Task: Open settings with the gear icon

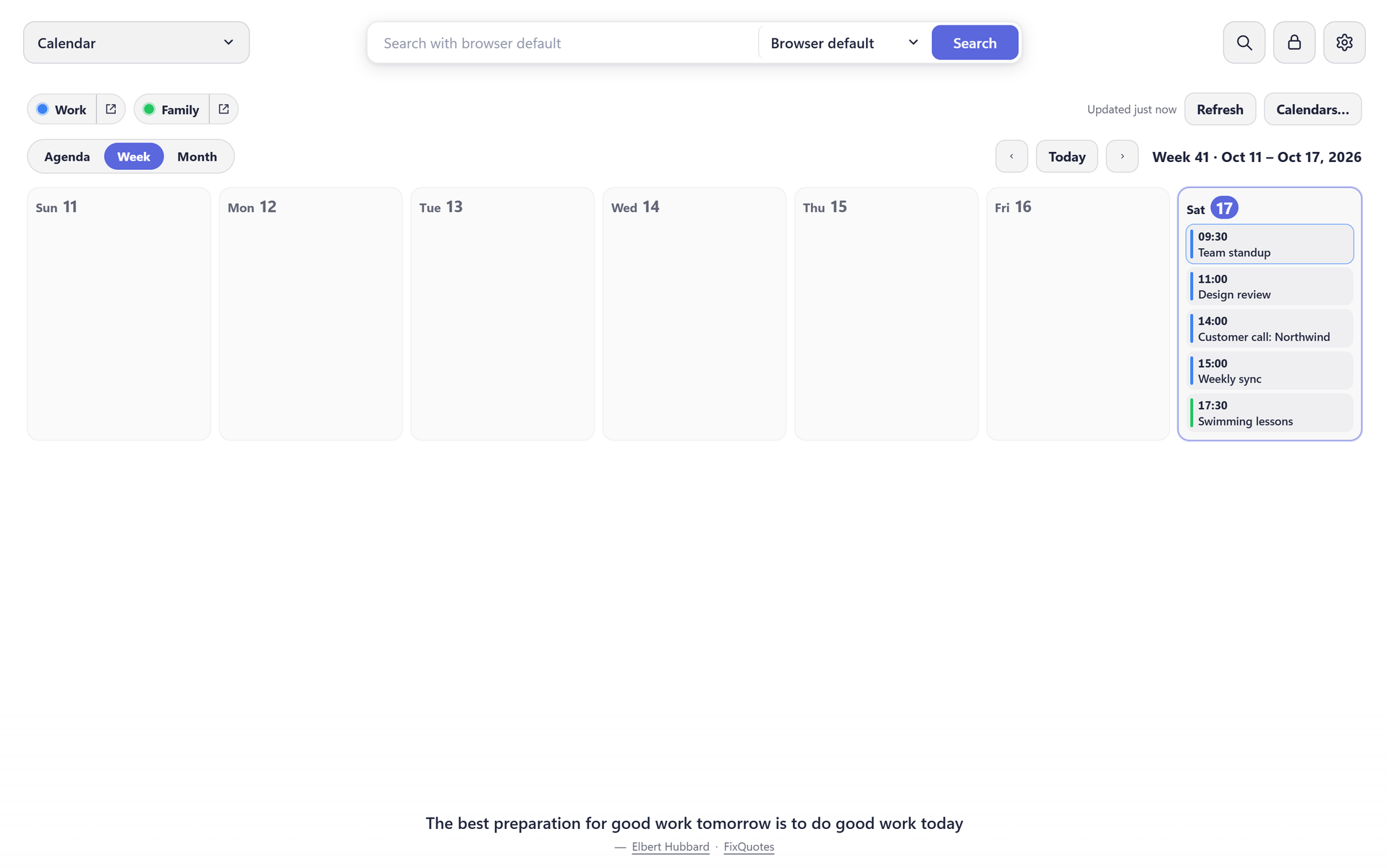Action: click(x=1344, y=43)
